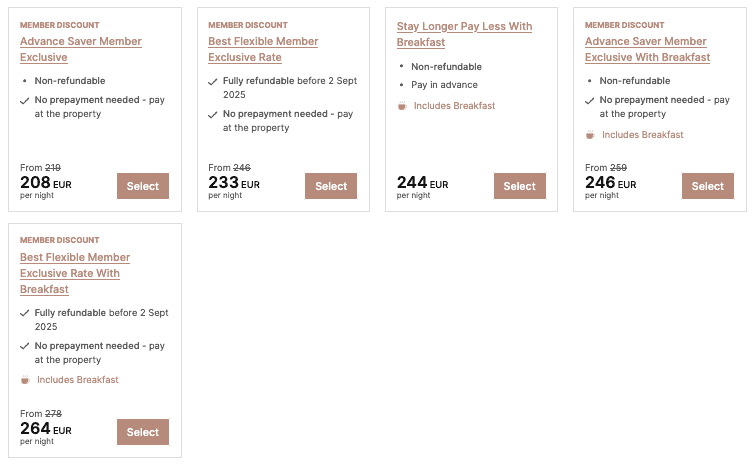The height and width of the screenshot is (465, 756).
Task: Click the breakfast cup icon in Stay Longer card
Action: (402, 106)
